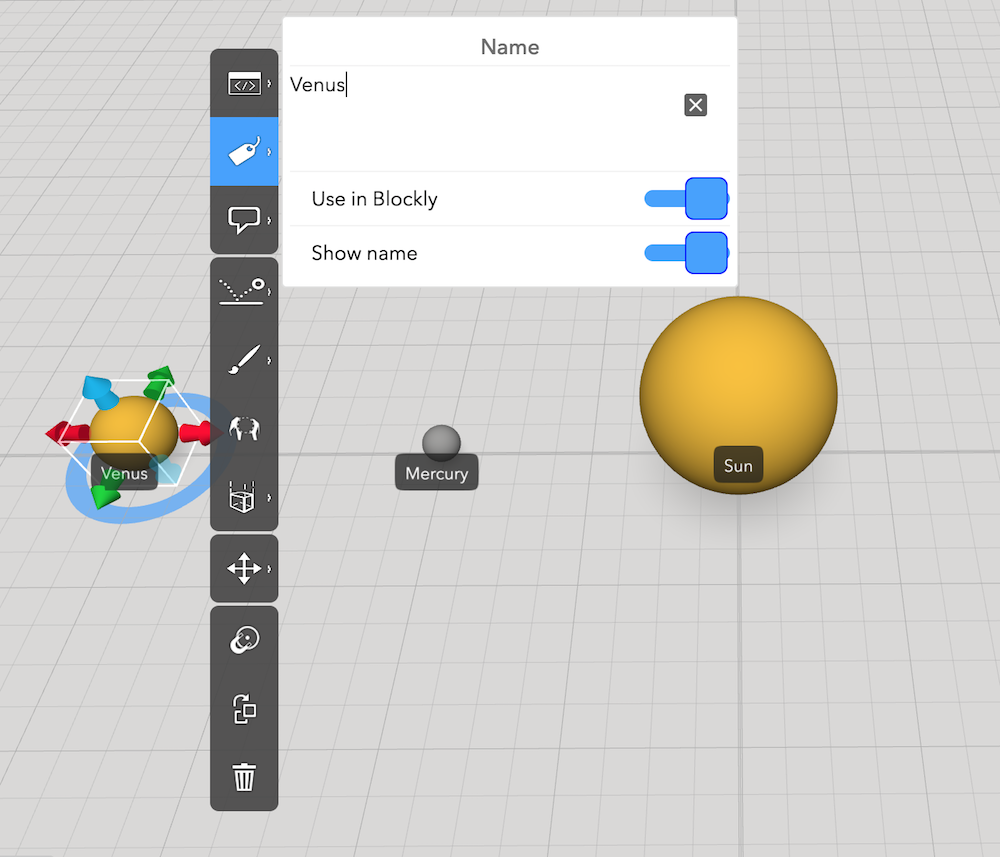Screen dimensions: 1000x857
Task: Open the hanging cube icon submenu
Action: click(244, 497)
